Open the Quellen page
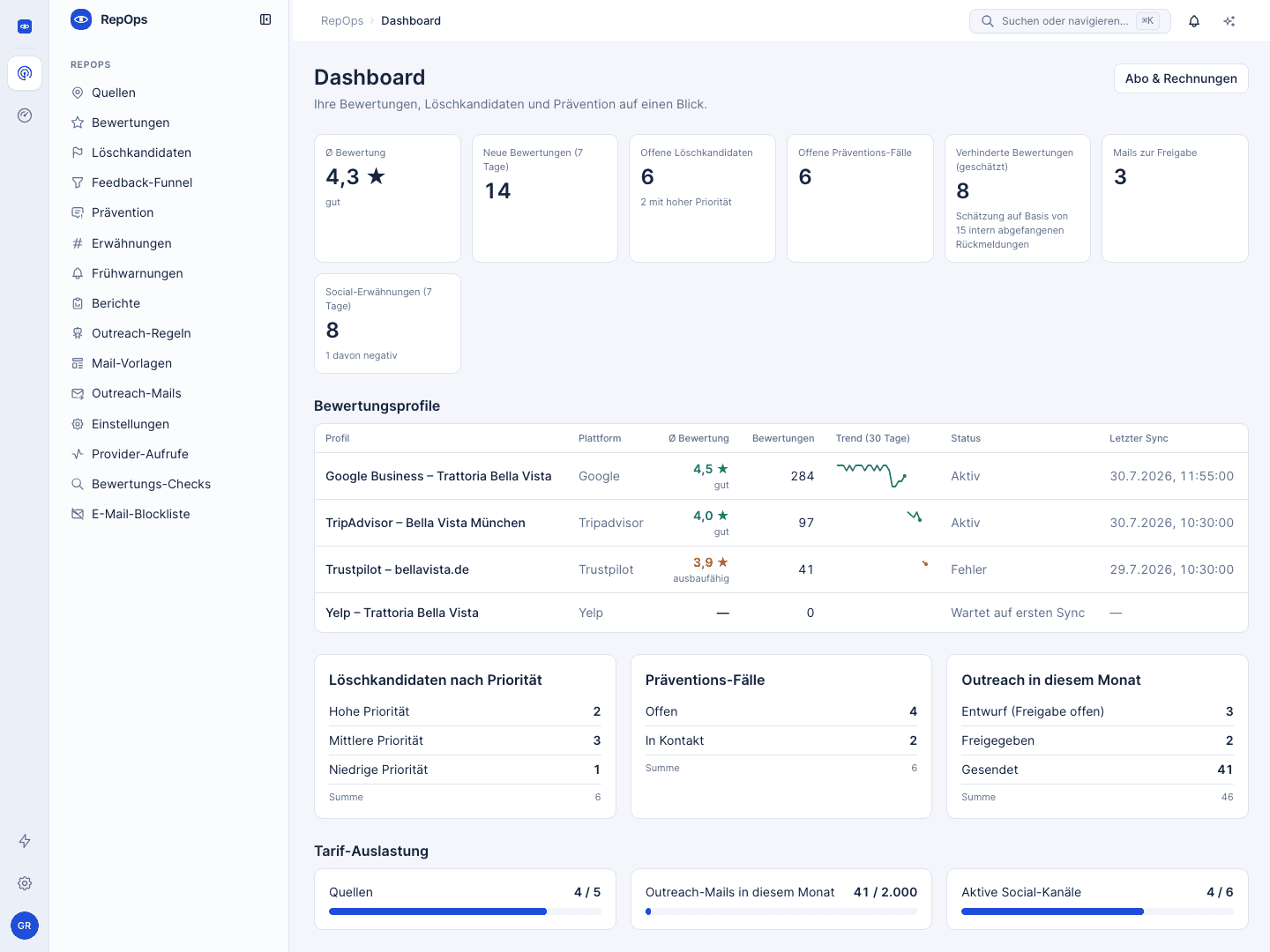Screen dimensions: 1270x952 (x=169, y=93)
